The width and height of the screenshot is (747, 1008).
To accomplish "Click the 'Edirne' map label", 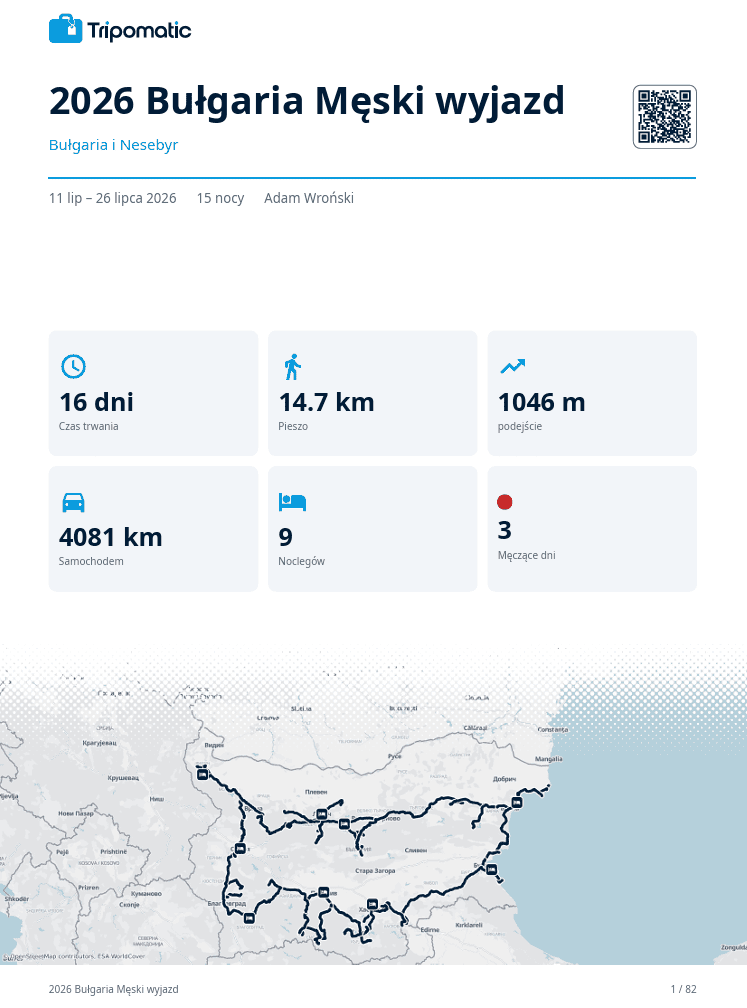I will tap(430, 930).
